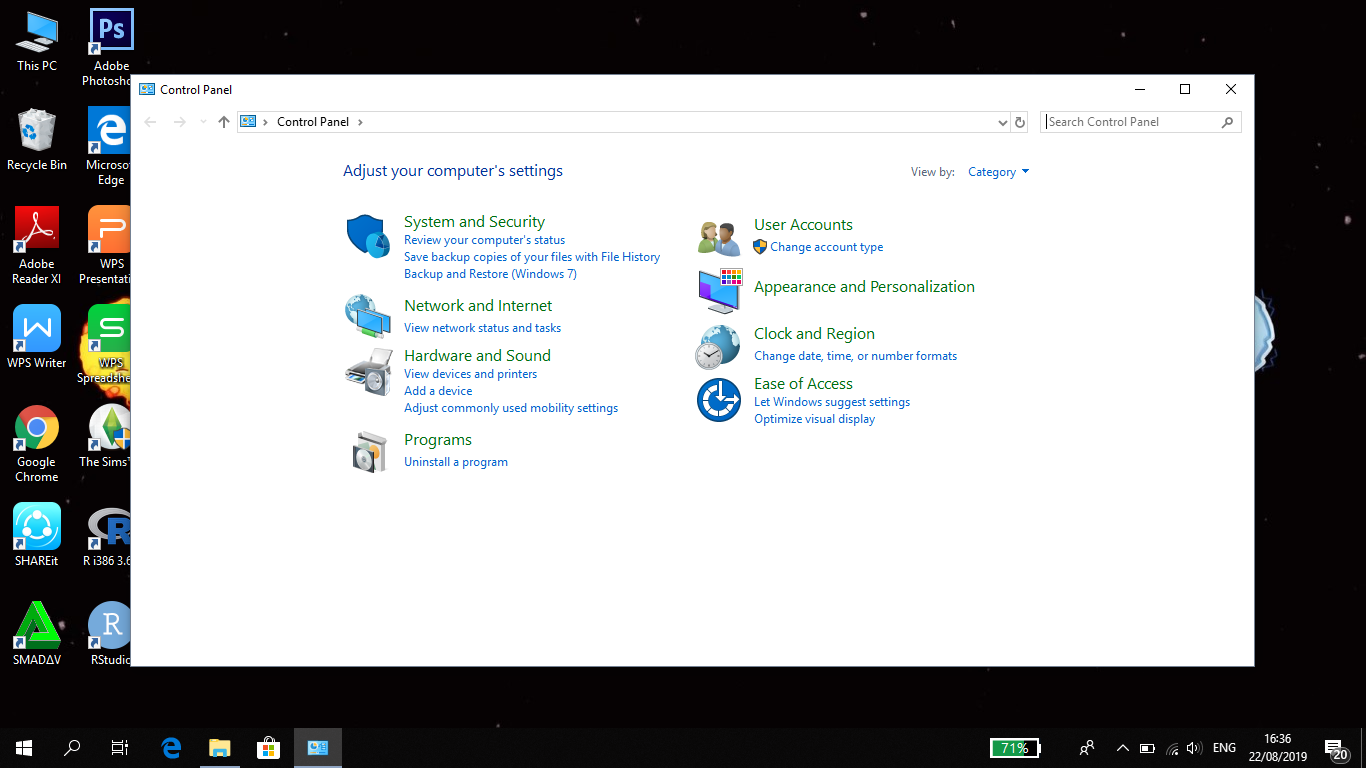The image size is (1366, 768).
Task: Refresh the Control Panel address bar
Action: click(x=1020, y=122)
